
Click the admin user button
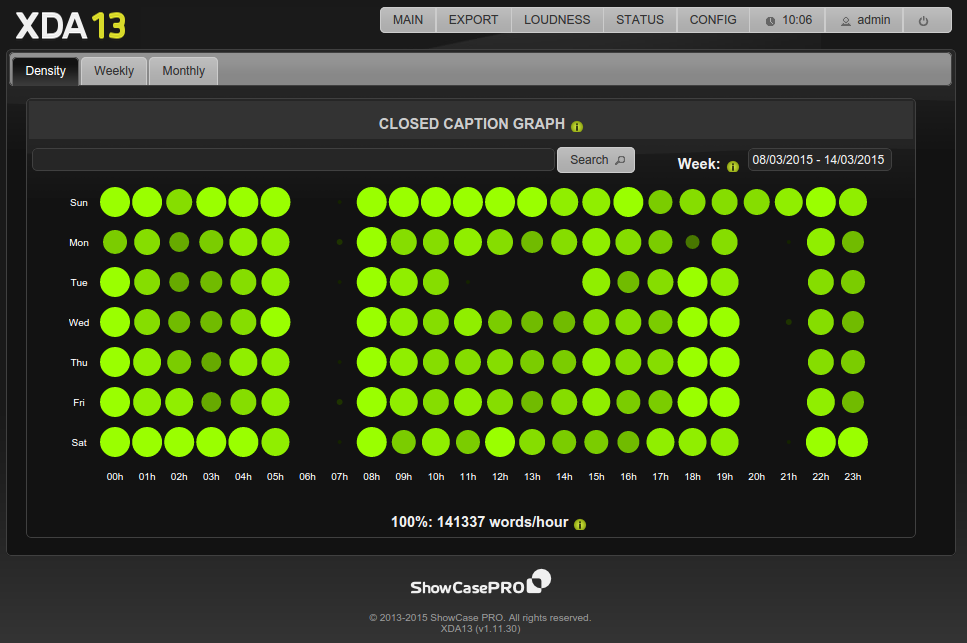click(x=865, y=20)
